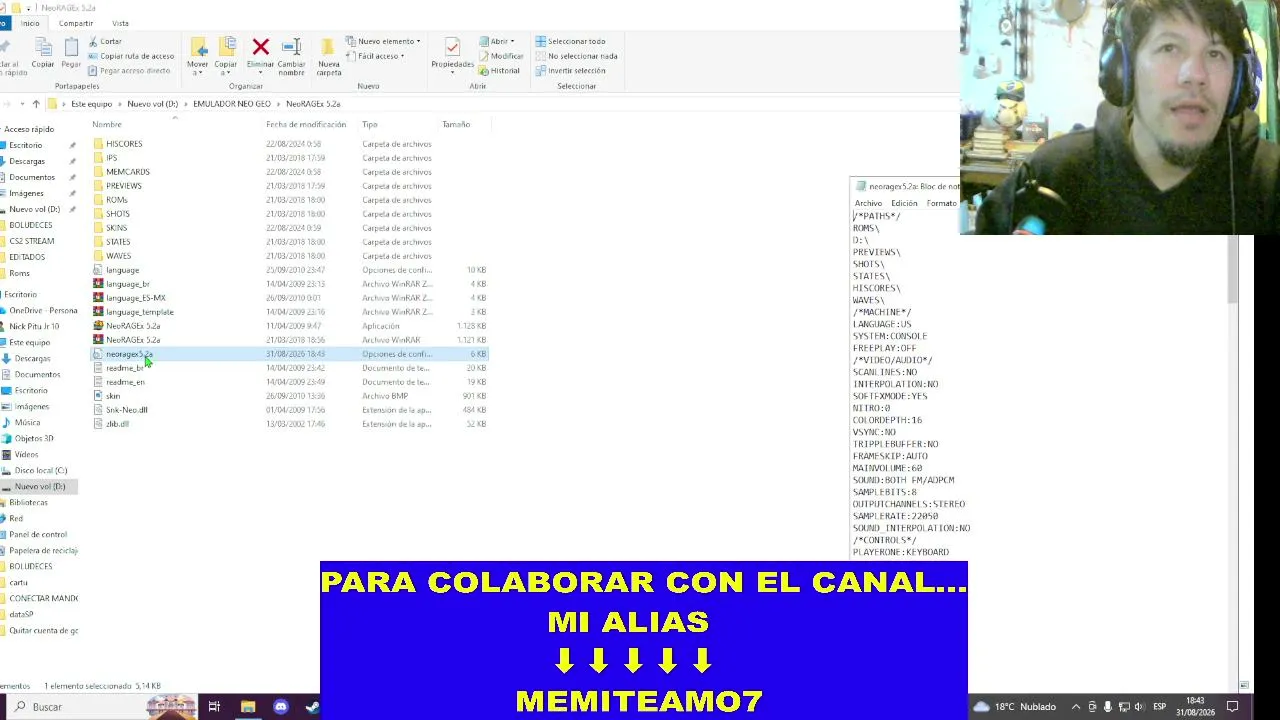Image resolution: width=1280 pixels, height=720 pixels.
Task: Open Task View on the taskbar
Action: (x=214, y=707)
